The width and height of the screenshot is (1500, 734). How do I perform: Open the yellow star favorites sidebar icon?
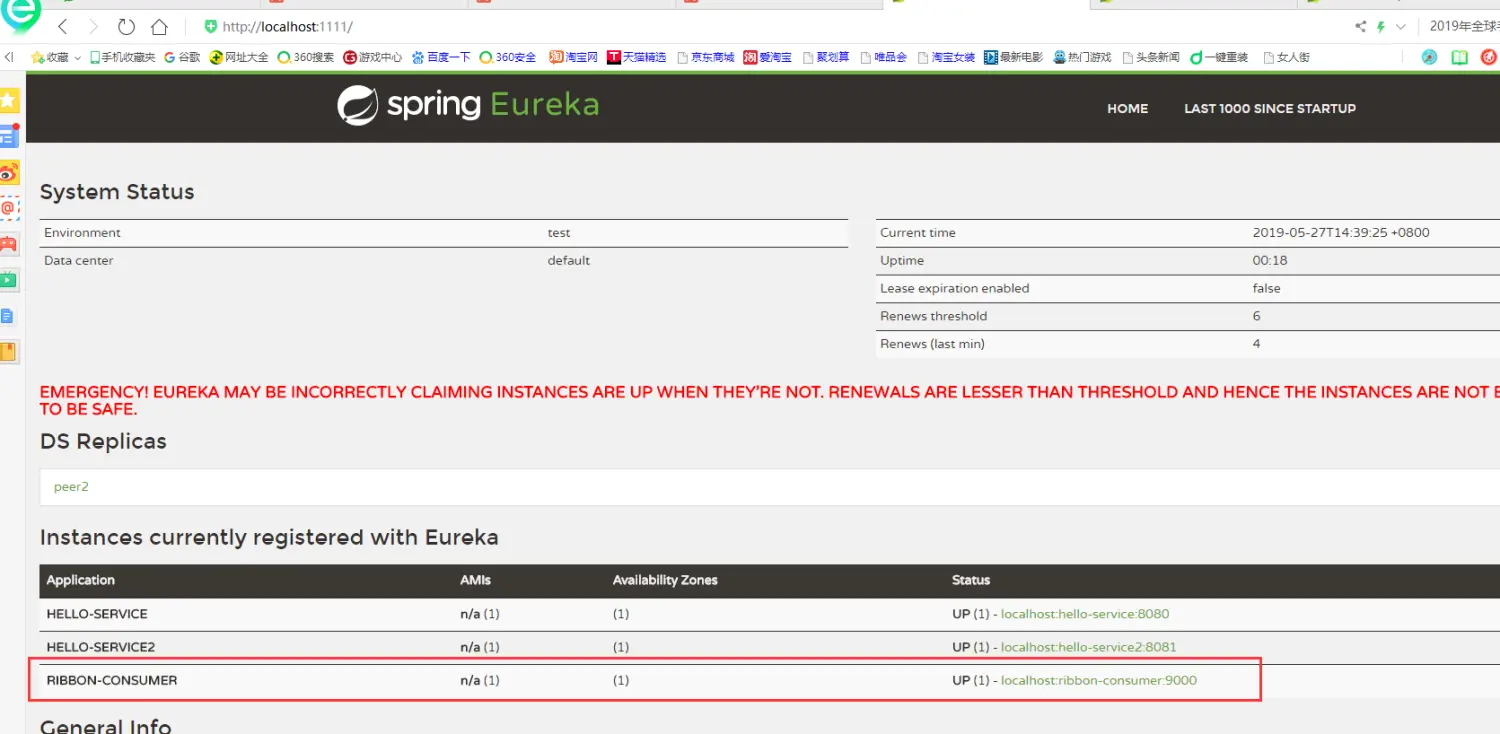(9, 100)
